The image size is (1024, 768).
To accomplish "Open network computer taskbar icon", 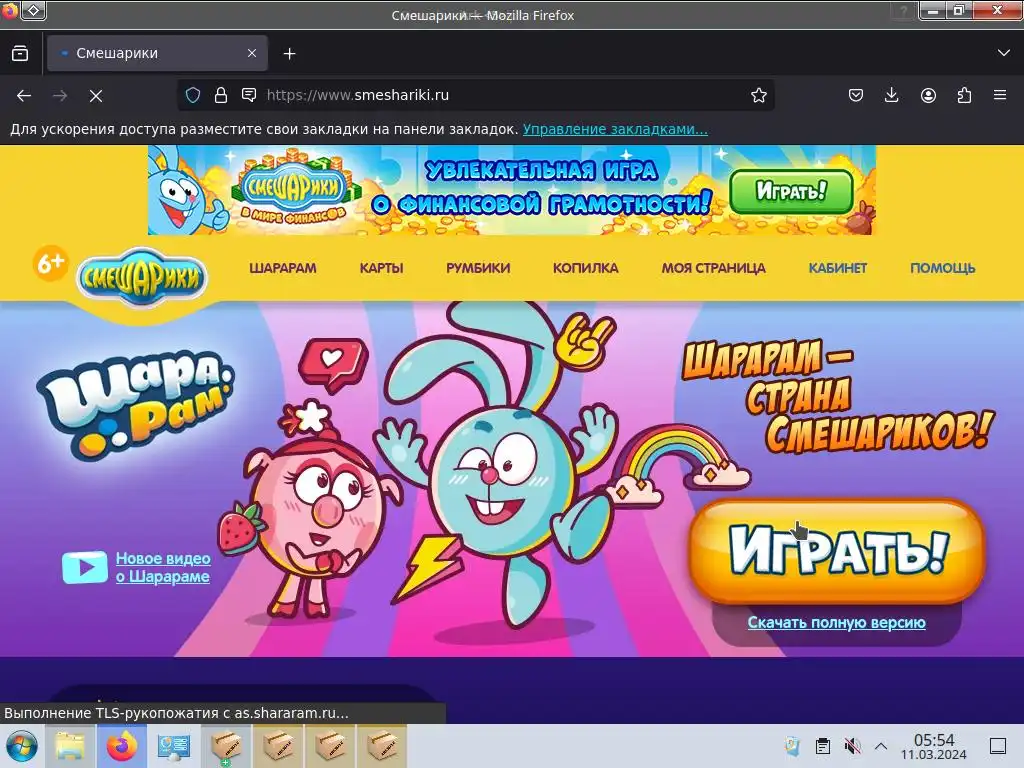I will (x=174, y=746).
